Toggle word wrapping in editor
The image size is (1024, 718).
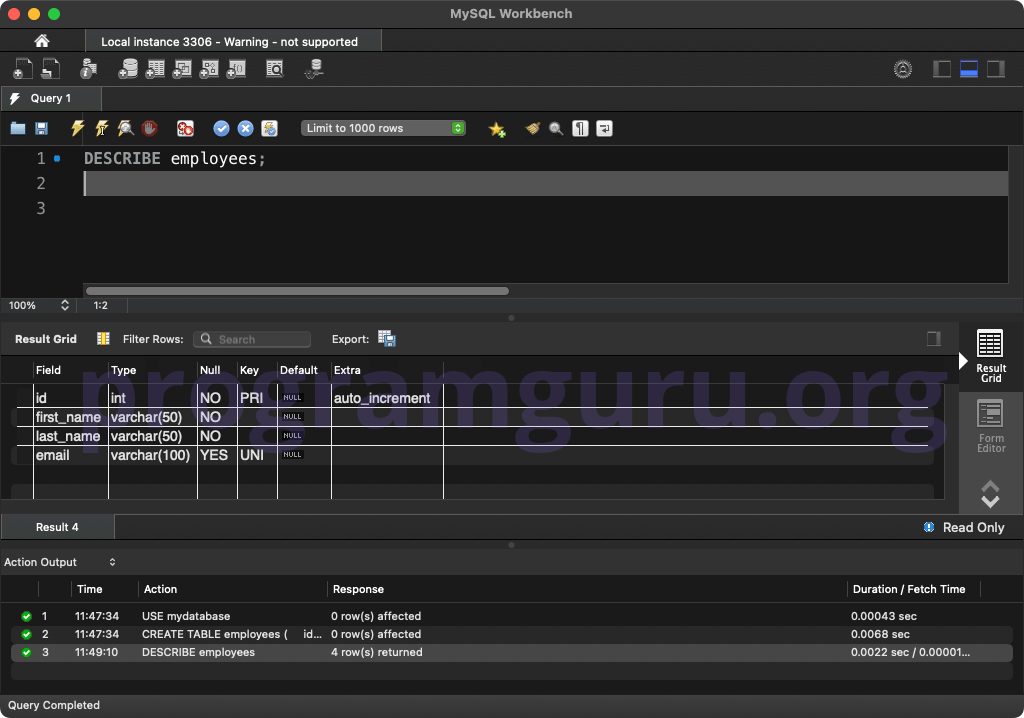(x=604, y=128)
